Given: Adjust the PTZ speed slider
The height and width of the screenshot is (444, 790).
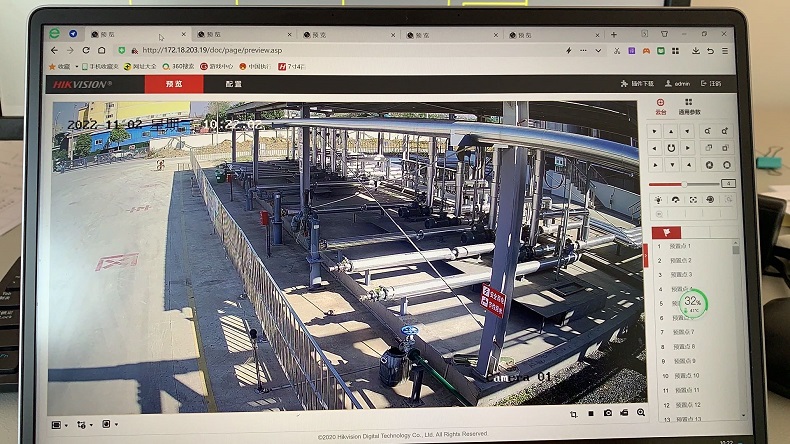Looking at the screenshot, I should (x=685, y=184).
